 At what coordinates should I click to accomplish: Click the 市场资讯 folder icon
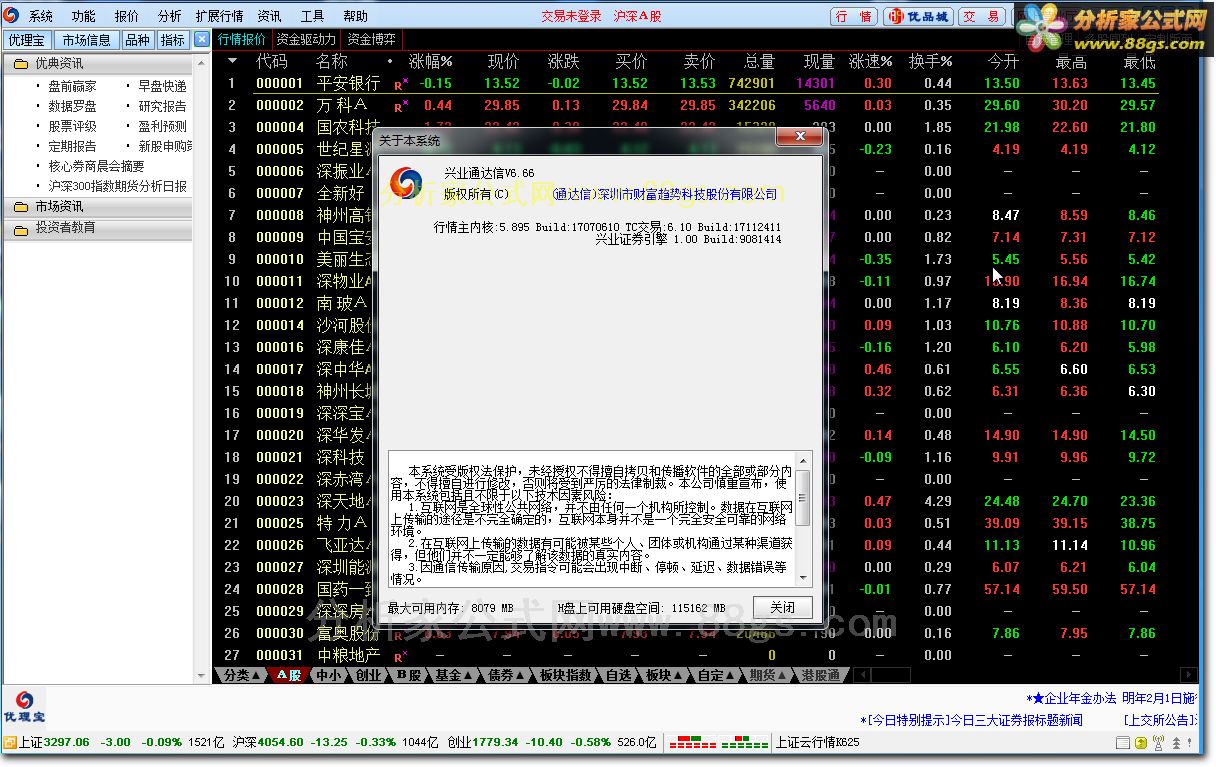[20, 207]
